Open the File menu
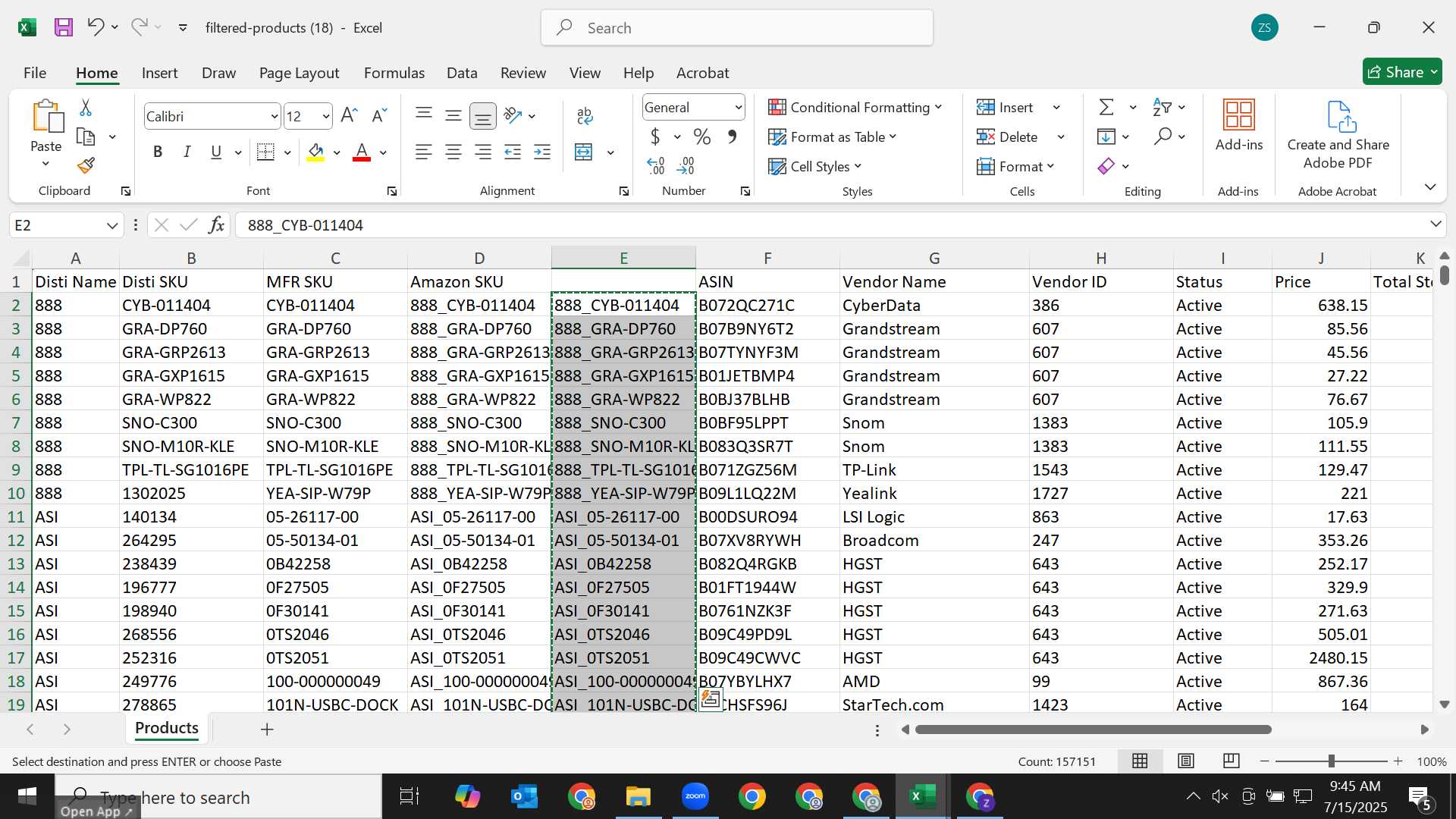The width and height of the screenshot is (1456, 819). [x=35, y=73]
